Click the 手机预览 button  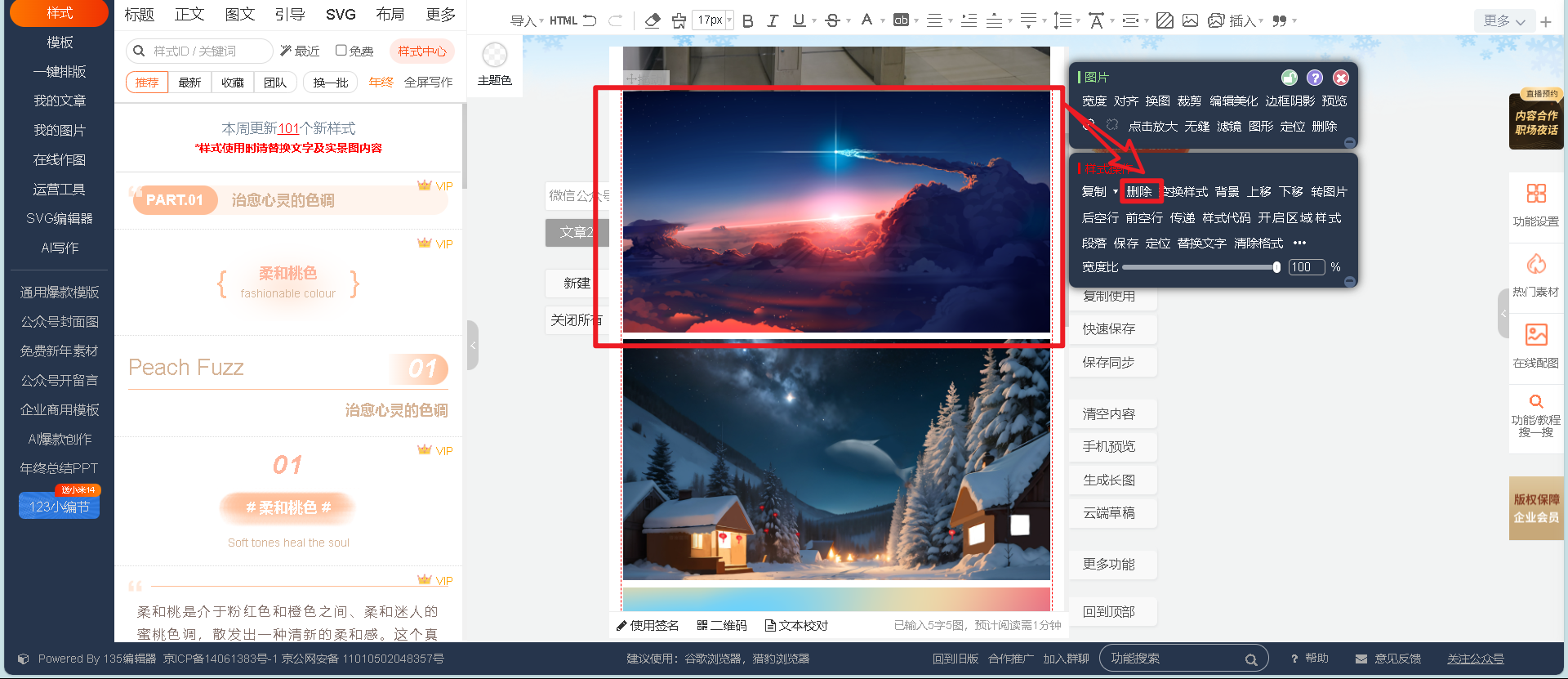pyautogui.click(x=1113, y=447)
